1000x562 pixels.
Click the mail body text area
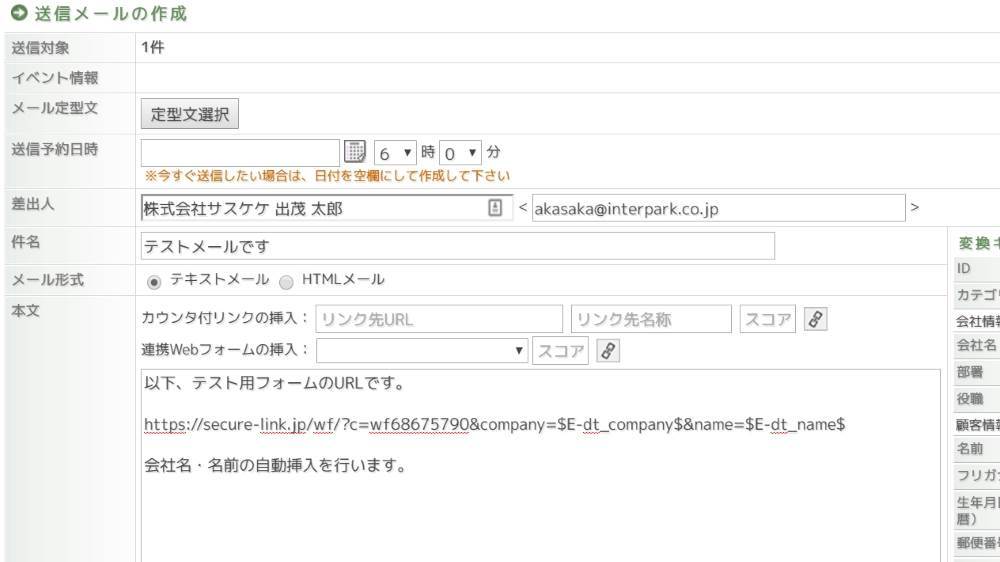pyautogui.click(x=540, y=466)
